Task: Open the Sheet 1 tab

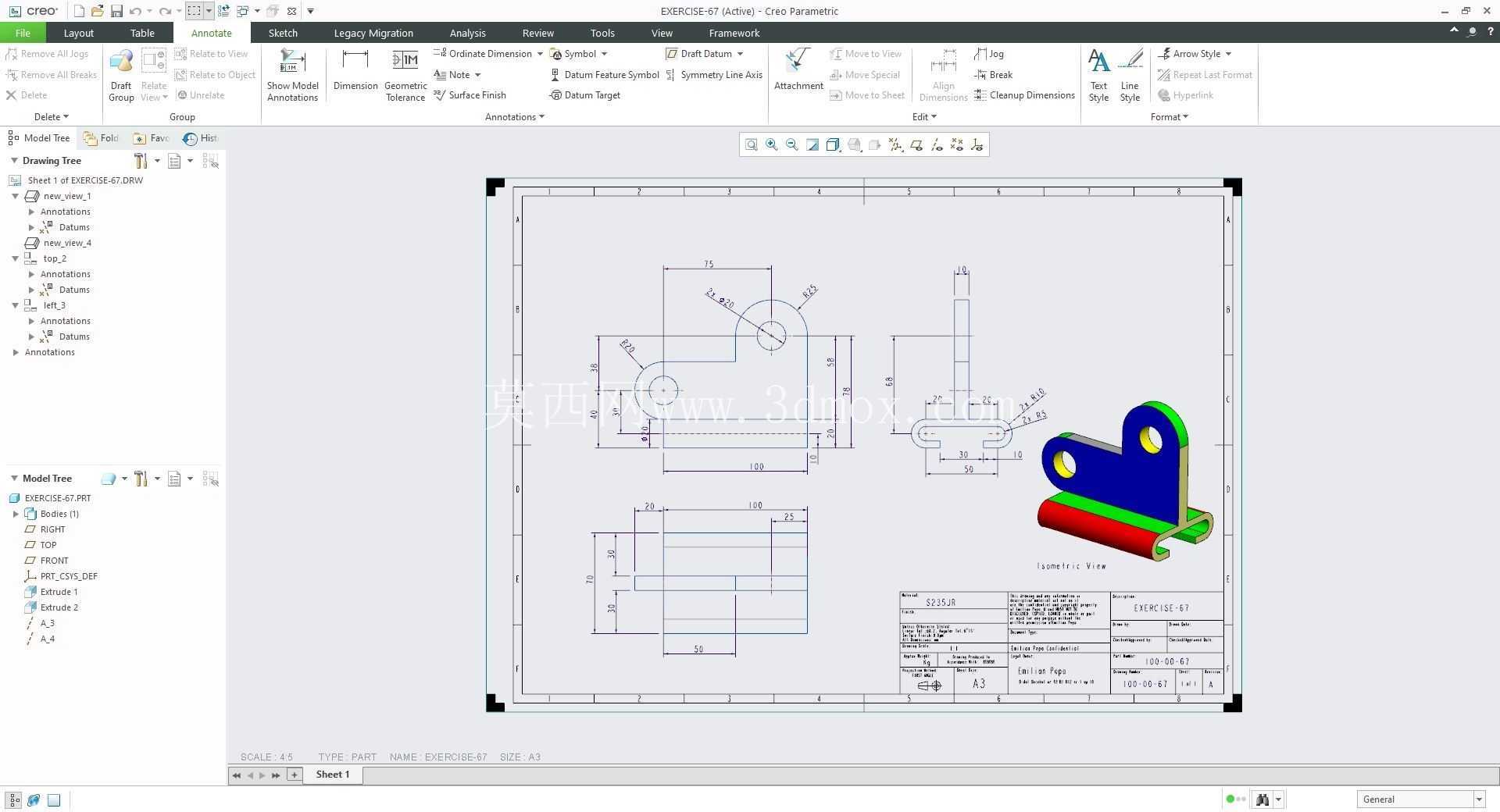Action: pos(332,775)
